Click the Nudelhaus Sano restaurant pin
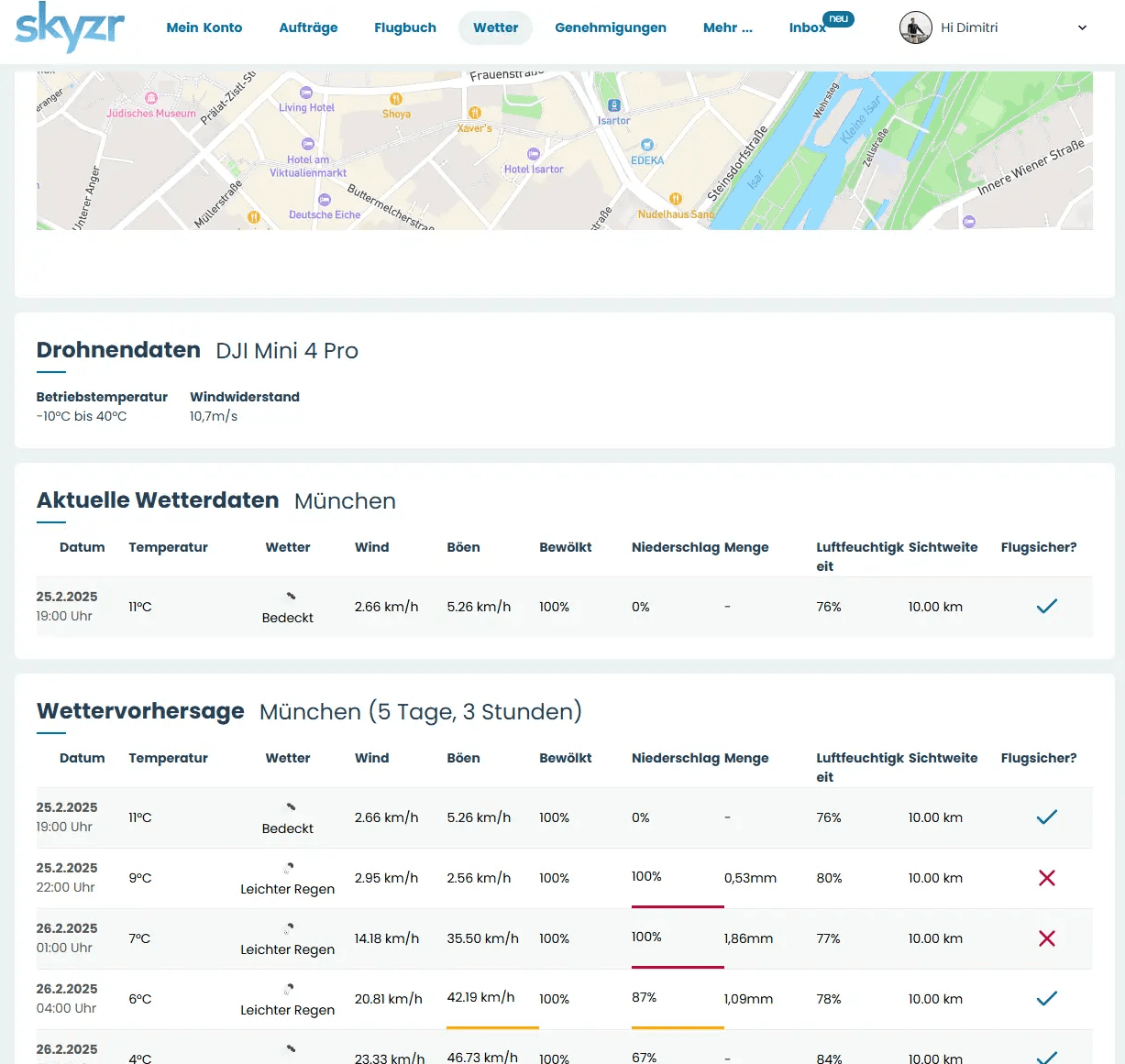Viewport: 1125px width, 1064px height. 676,199
